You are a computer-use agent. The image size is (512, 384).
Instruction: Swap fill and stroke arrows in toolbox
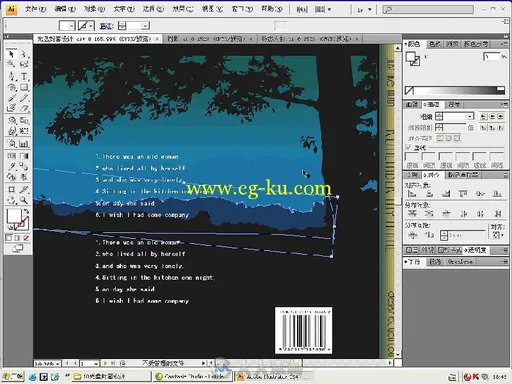(x=26, y=211)
